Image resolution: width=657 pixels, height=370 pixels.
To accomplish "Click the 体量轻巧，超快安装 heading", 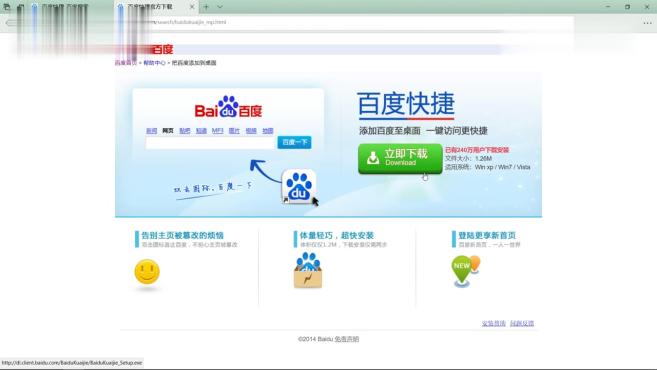I will 336,235.
